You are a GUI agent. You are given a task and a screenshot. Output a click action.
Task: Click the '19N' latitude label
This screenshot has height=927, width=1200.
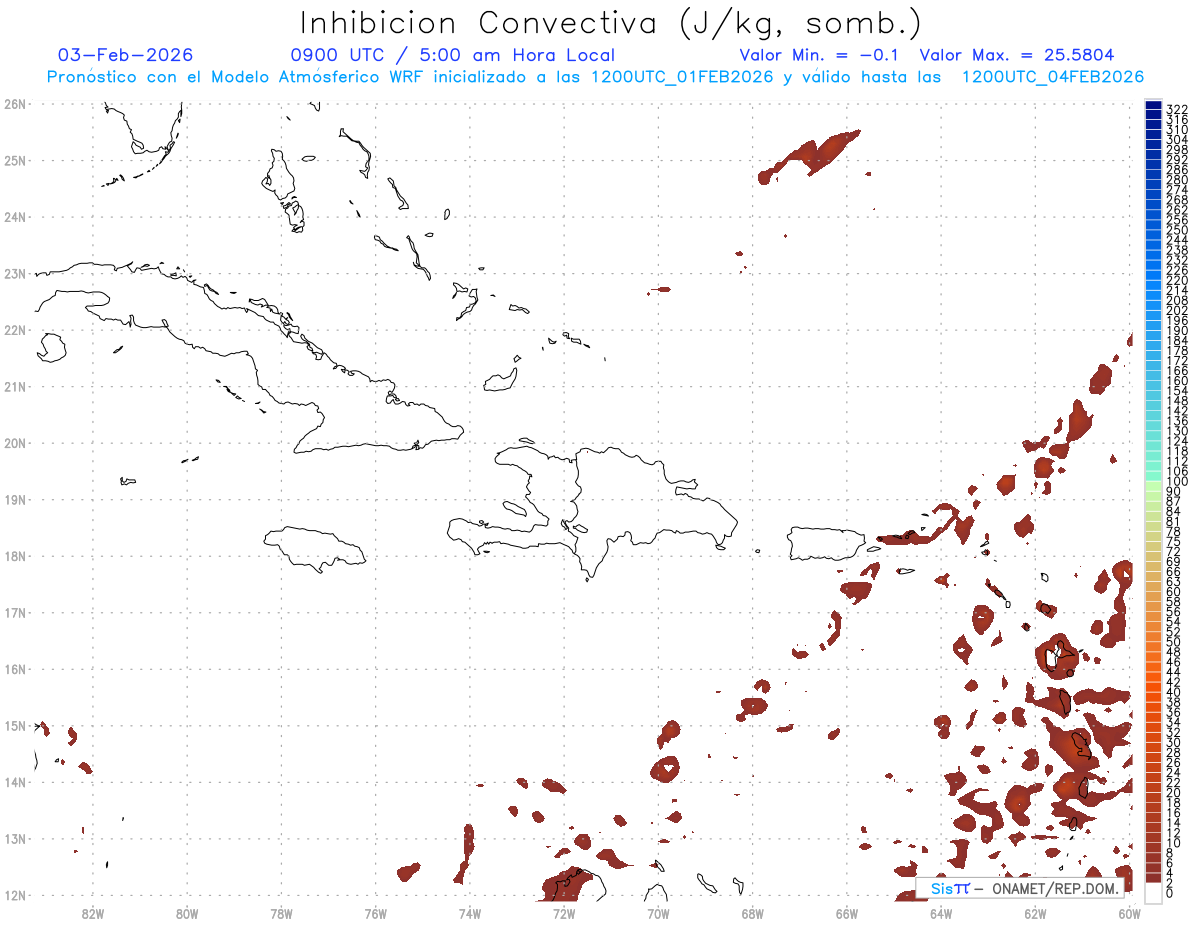point(15,499)
